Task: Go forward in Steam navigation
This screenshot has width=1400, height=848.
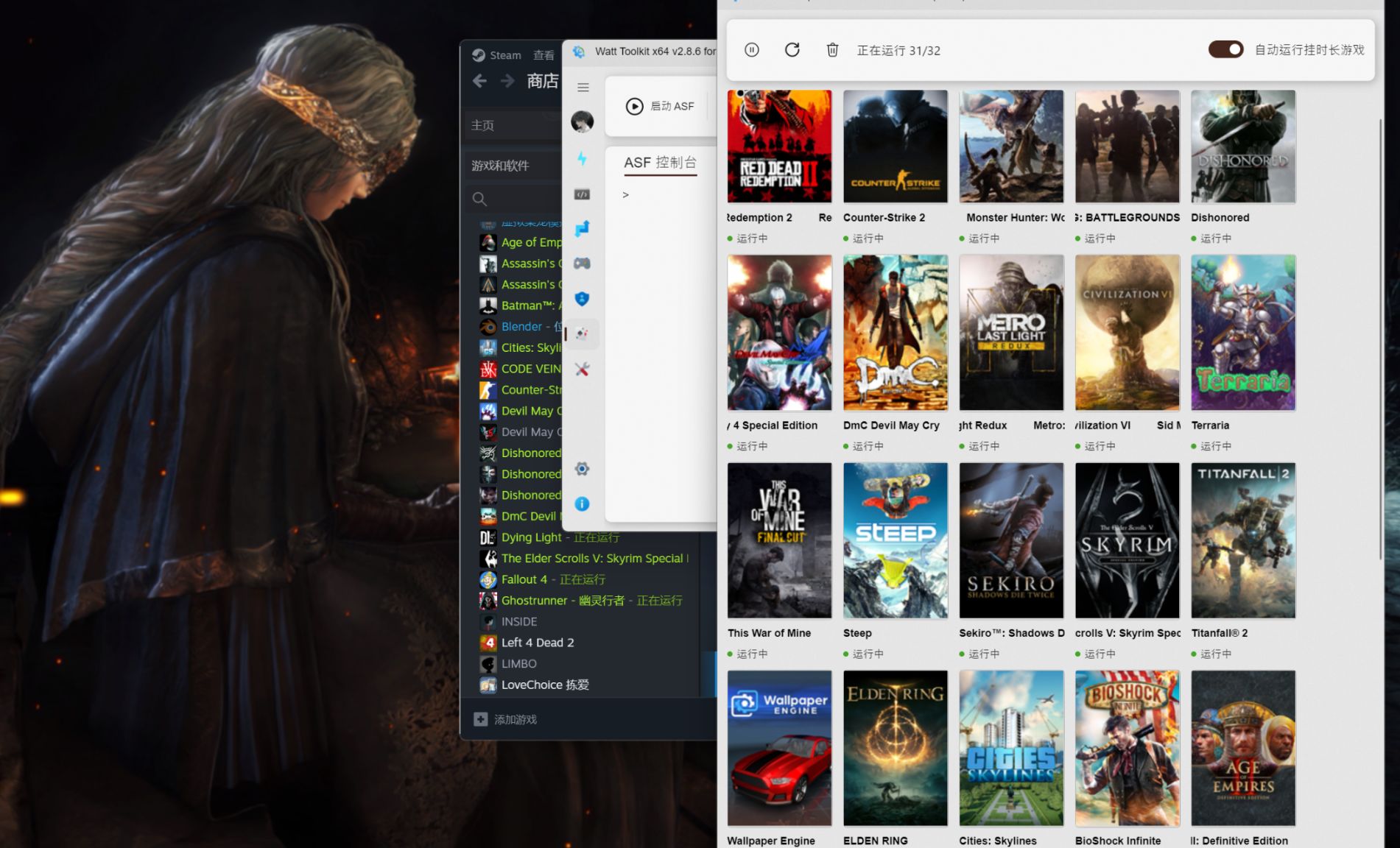Action: coord(507,81)
